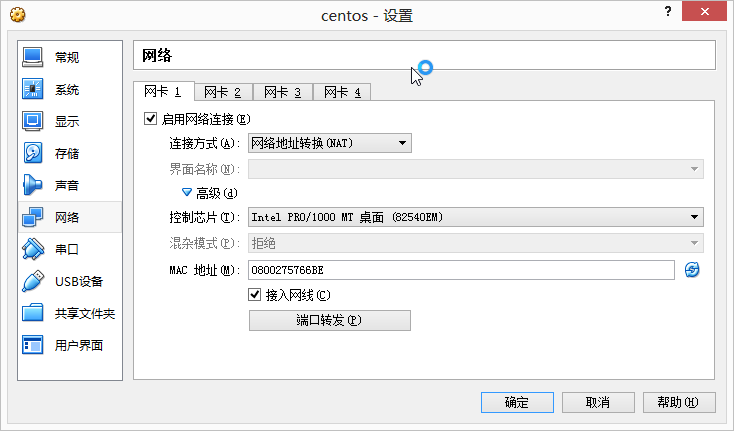Open the 常规 (General) settings icon
The width and height of the screenshot is (734, 431).
point(33,57)
